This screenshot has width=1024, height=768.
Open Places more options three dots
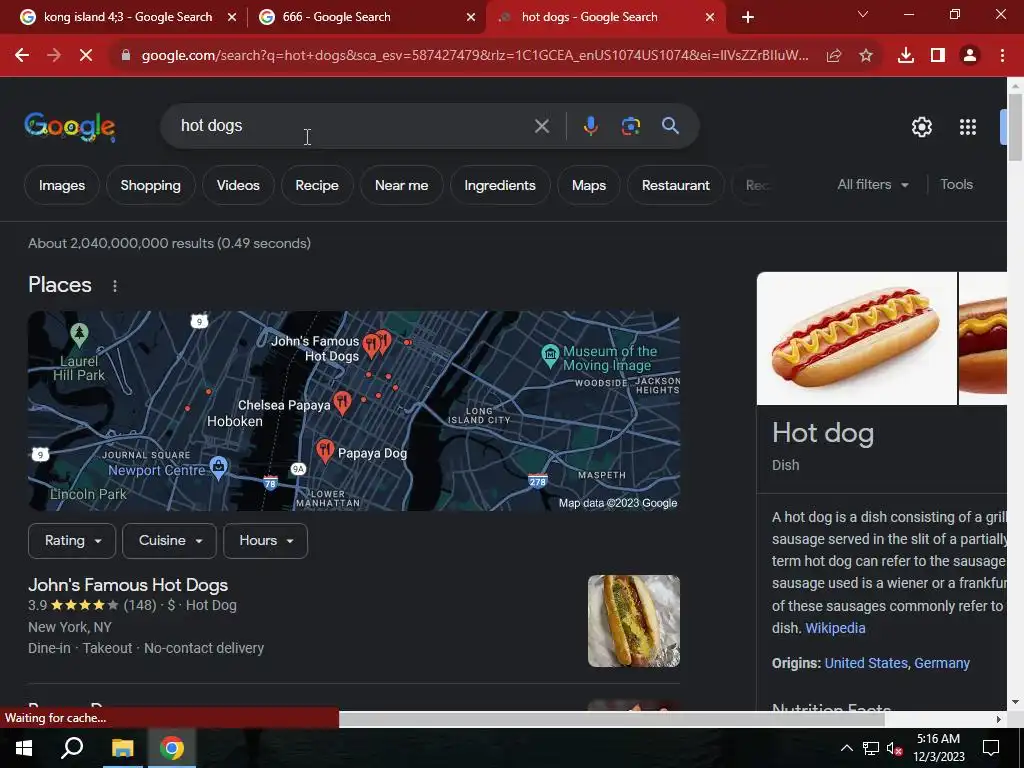click(x=115, y=285)
